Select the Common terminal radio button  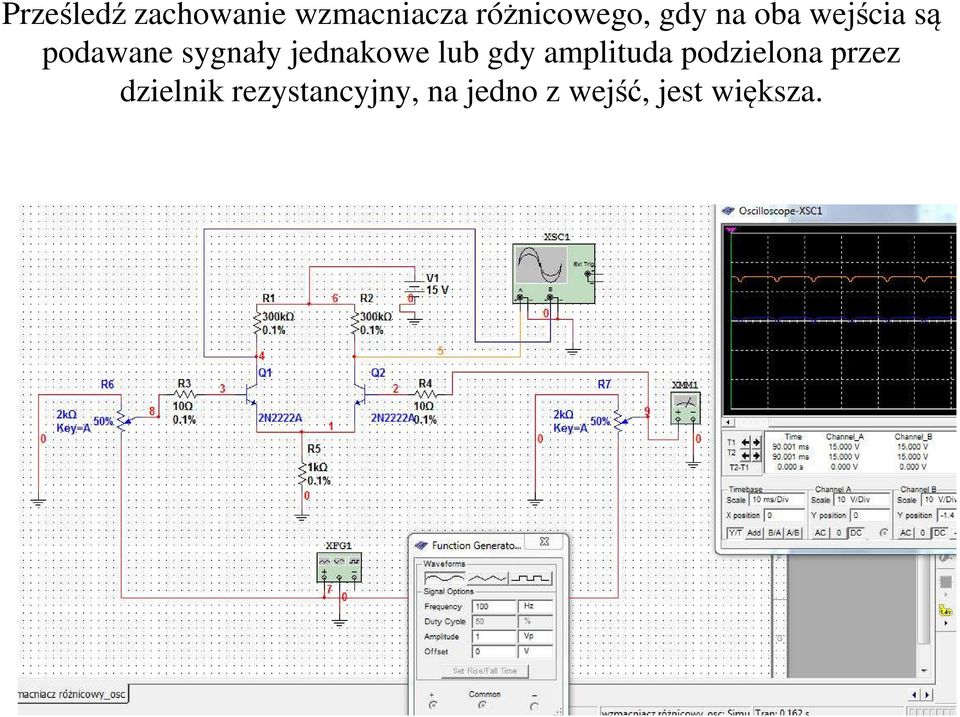click(x=483, y=705)
